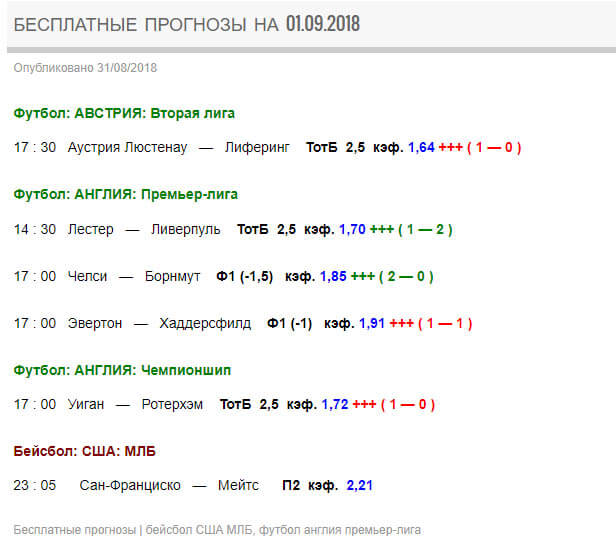
Task: Click team name 'Мейтс'
Action: click(238, 486)
